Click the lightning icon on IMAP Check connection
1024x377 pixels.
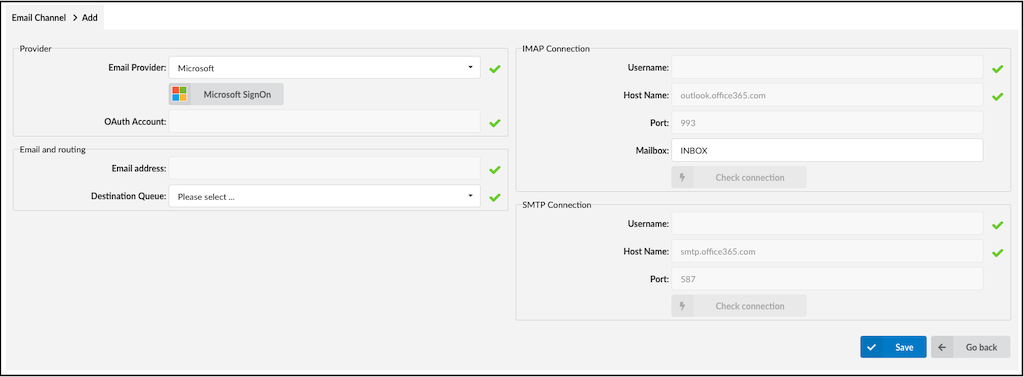coord(682,177)
